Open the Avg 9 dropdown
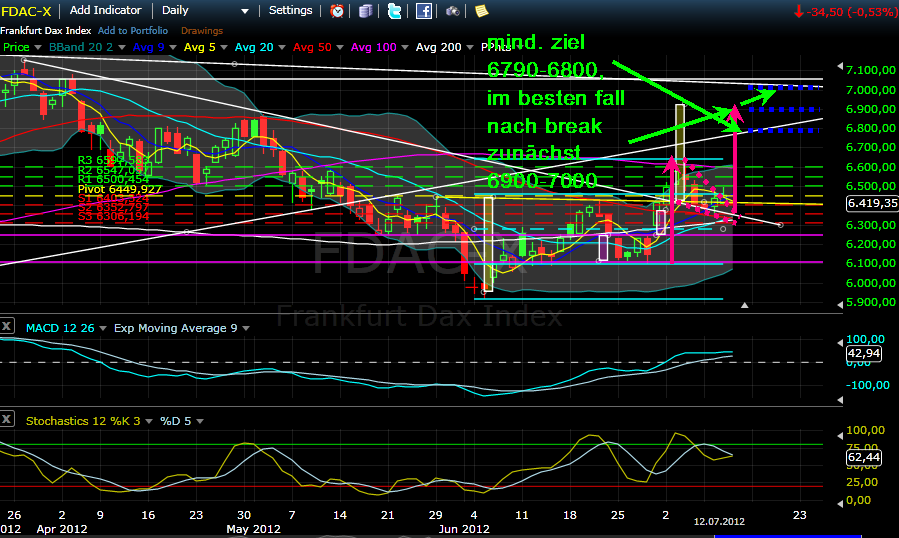Viewport: 899px width, 538px height. point(173,47)
